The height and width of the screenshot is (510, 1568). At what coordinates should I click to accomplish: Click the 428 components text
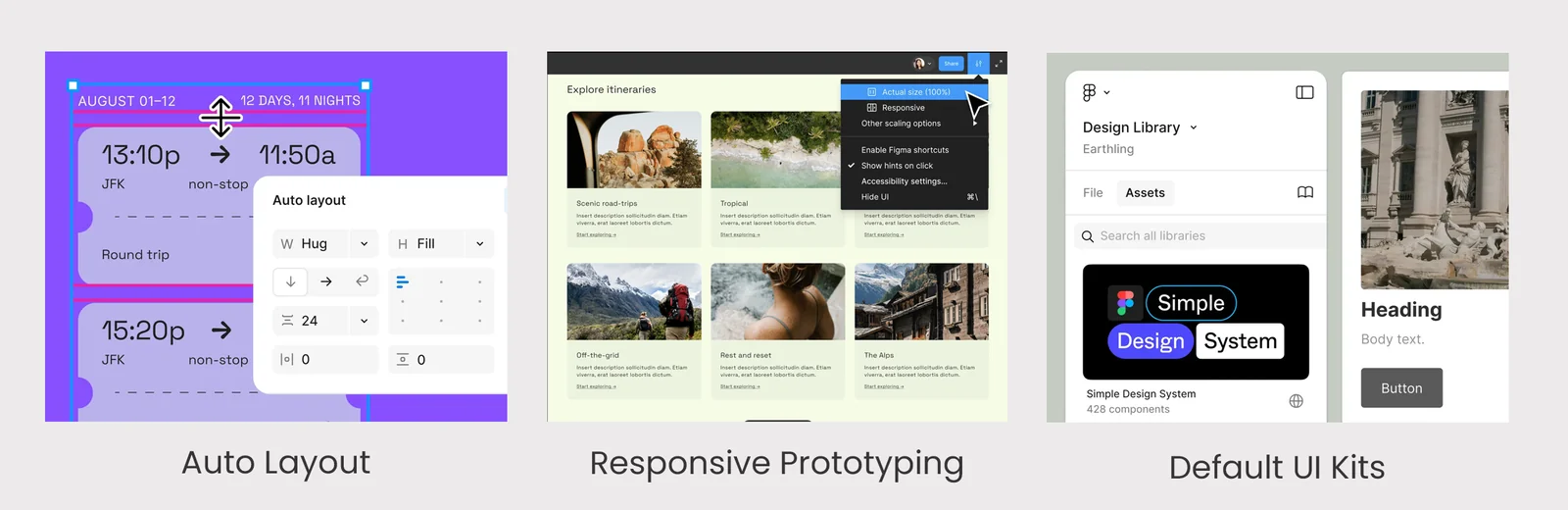click(x=1128, y=410)
